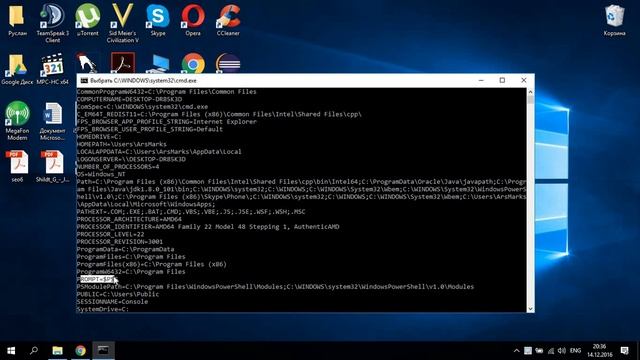
Task: Close the cmd.exe window
Action: point(524,80)
